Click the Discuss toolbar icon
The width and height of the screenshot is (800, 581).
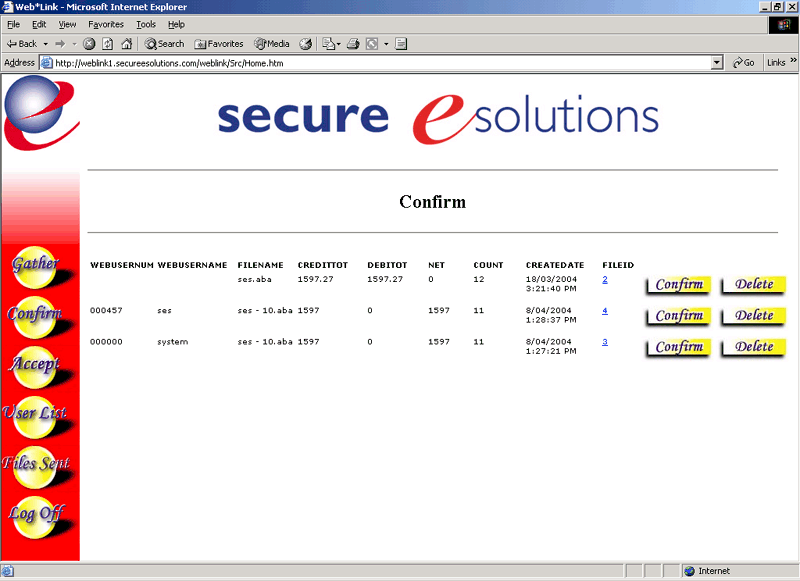(401, 44)
